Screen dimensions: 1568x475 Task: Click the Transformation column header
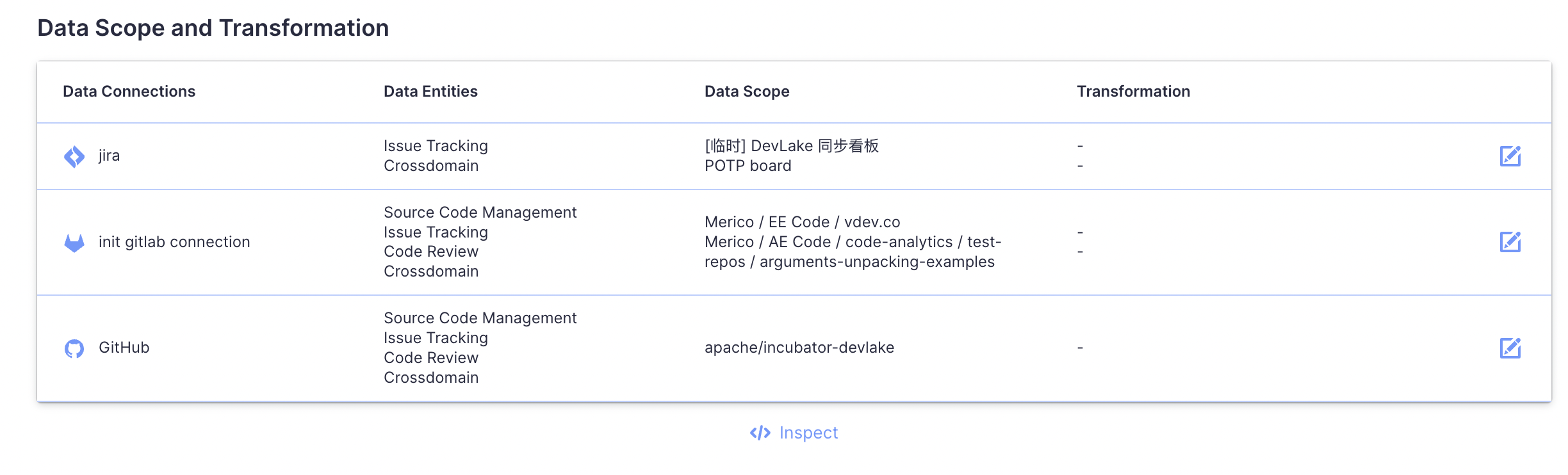coord(1133,92)
